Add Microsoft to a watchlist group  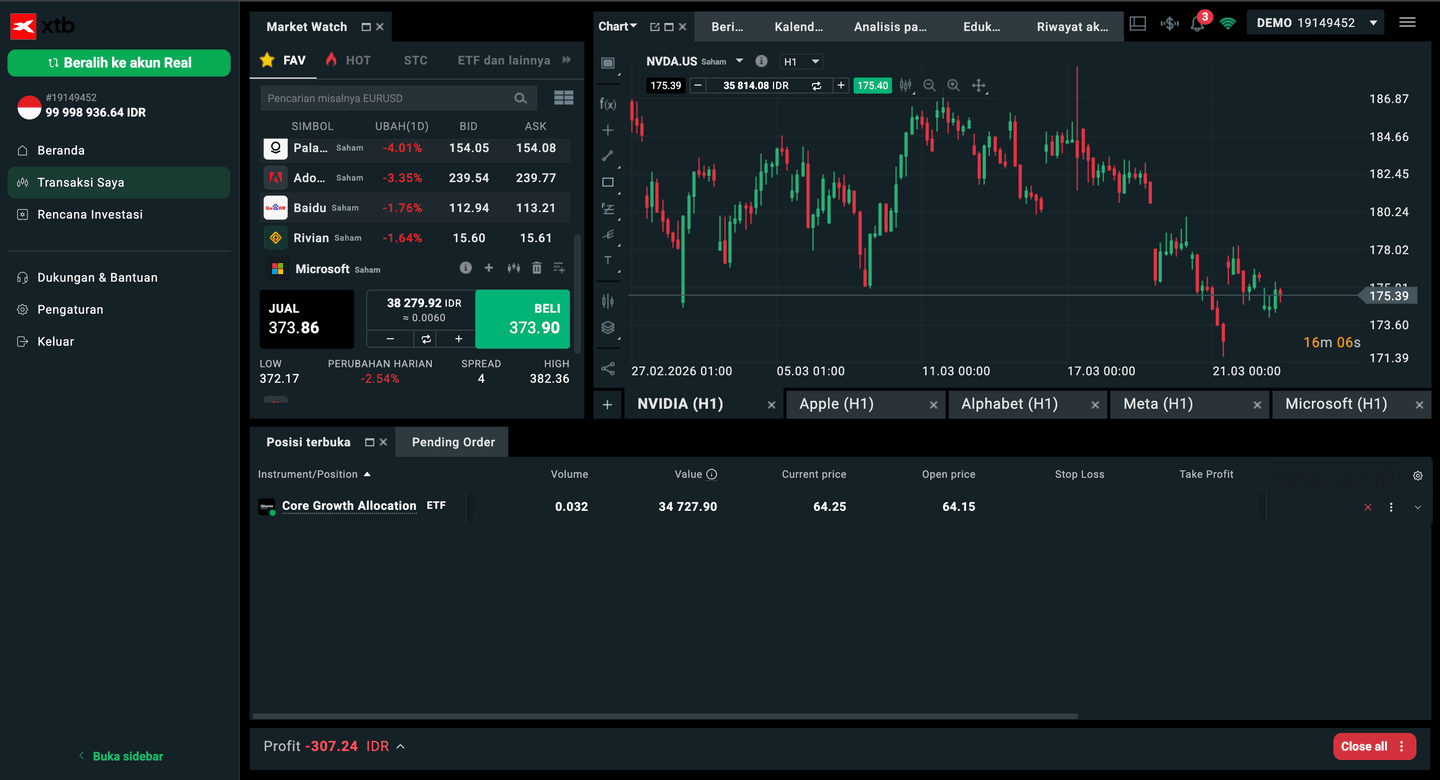tap(559, 268)
